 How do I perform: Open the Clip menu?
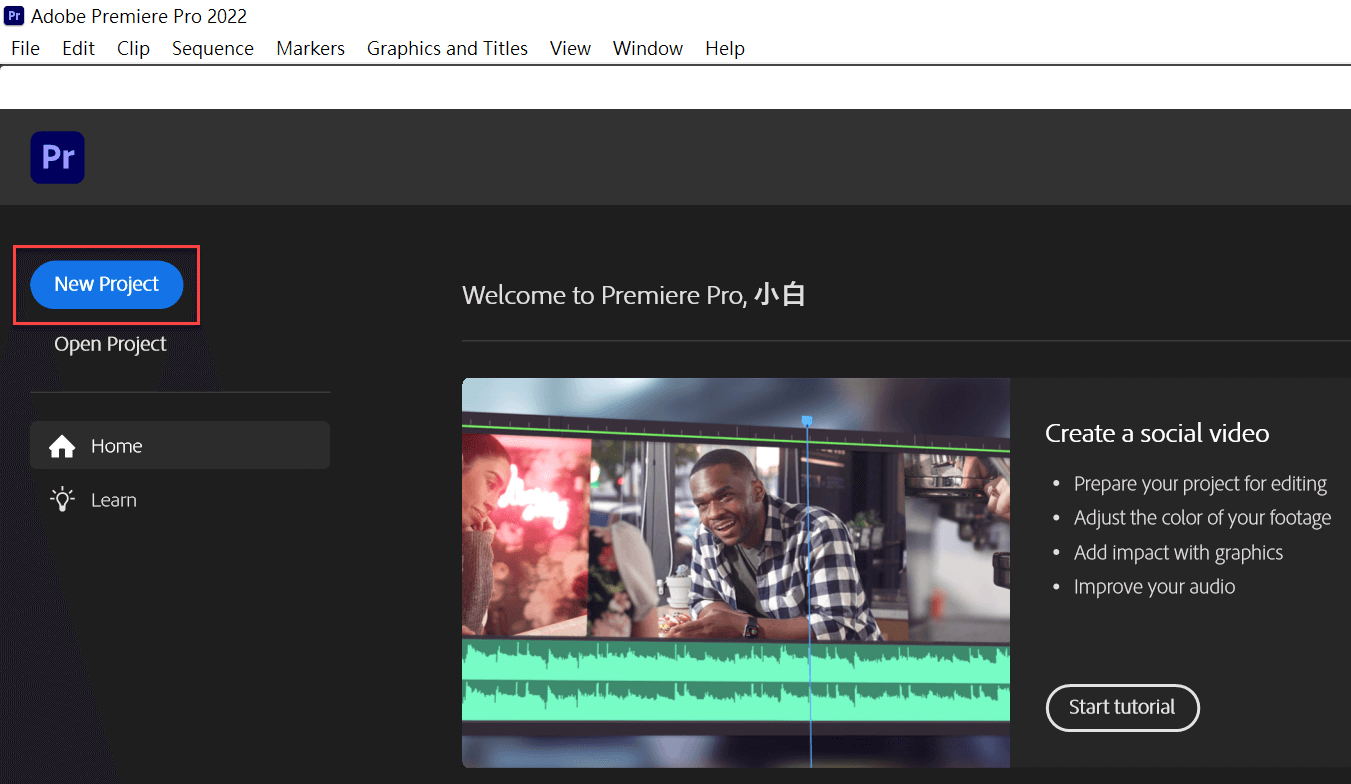point(133,48)
